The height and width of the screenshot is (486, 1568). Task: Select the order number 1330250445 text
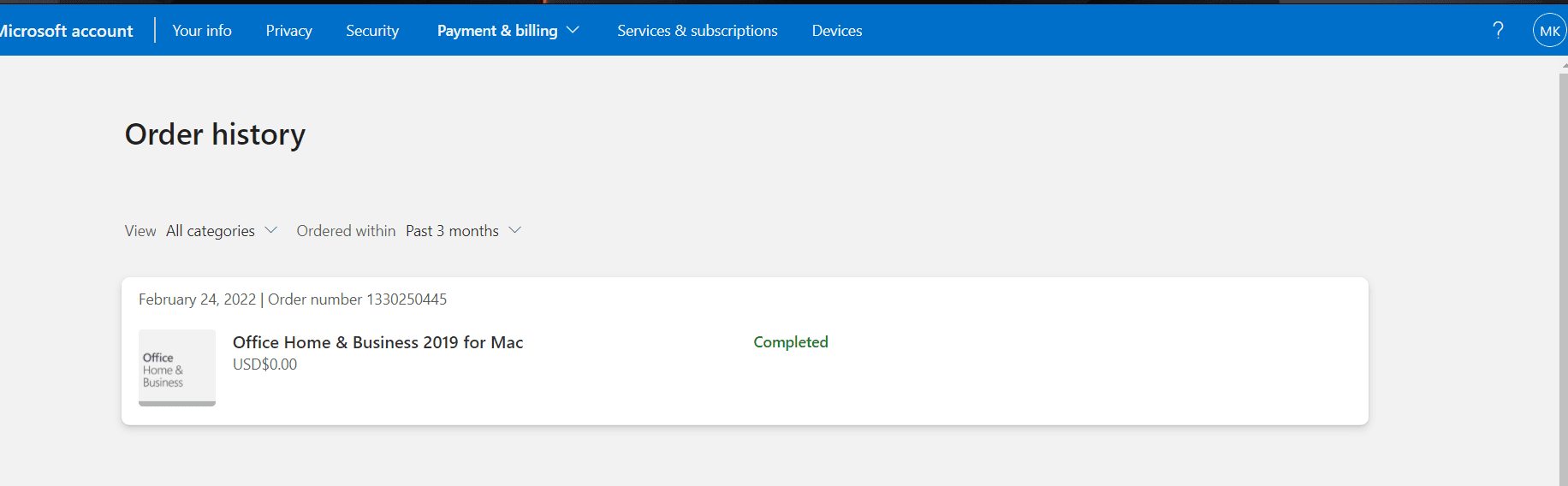coord(406,299)
